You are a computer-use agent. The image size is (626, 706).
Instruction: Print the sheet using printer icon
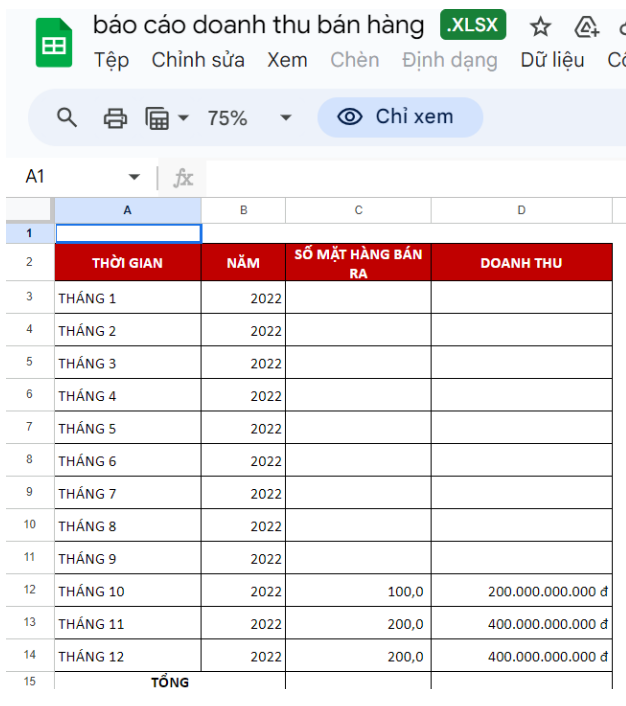click(x=115, y=118)
